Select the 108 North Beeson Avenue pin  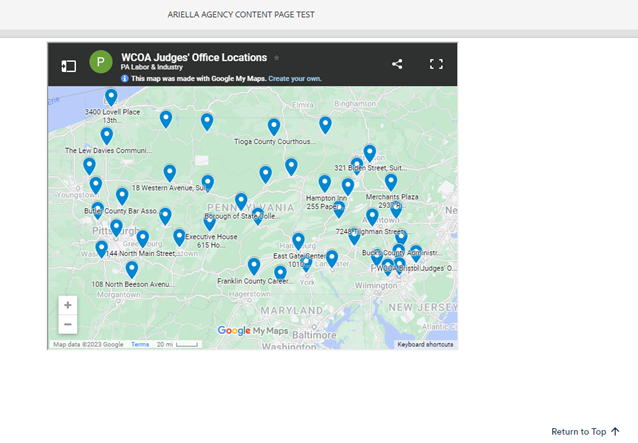click(131, 270)
